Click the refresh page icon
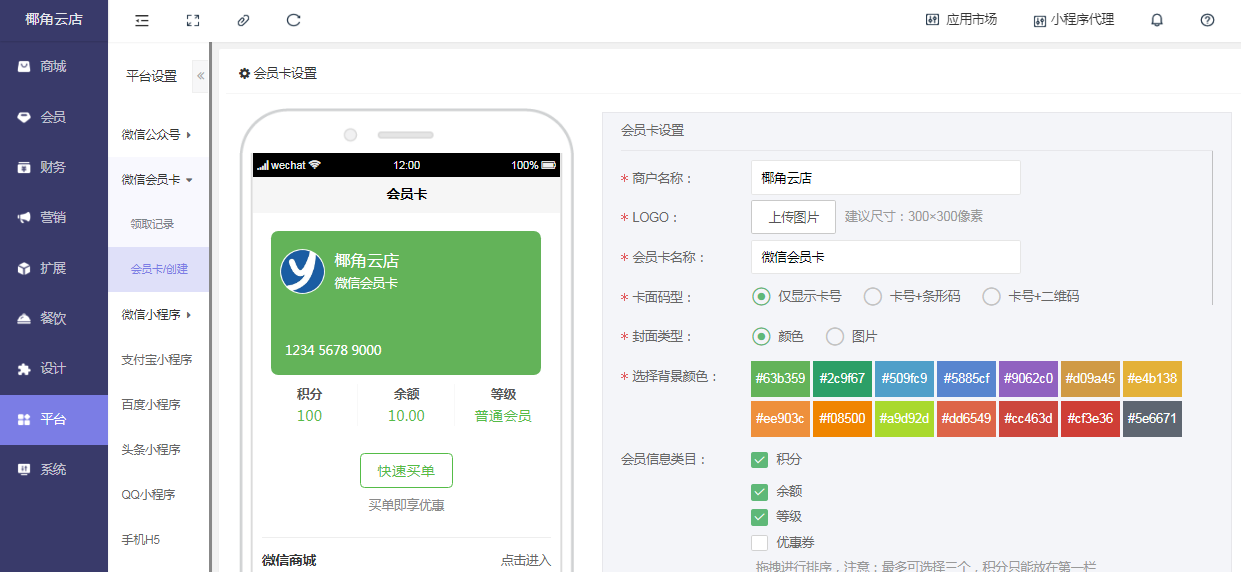Viewport: 1241px width, 572px height. [x=293, y=20]
